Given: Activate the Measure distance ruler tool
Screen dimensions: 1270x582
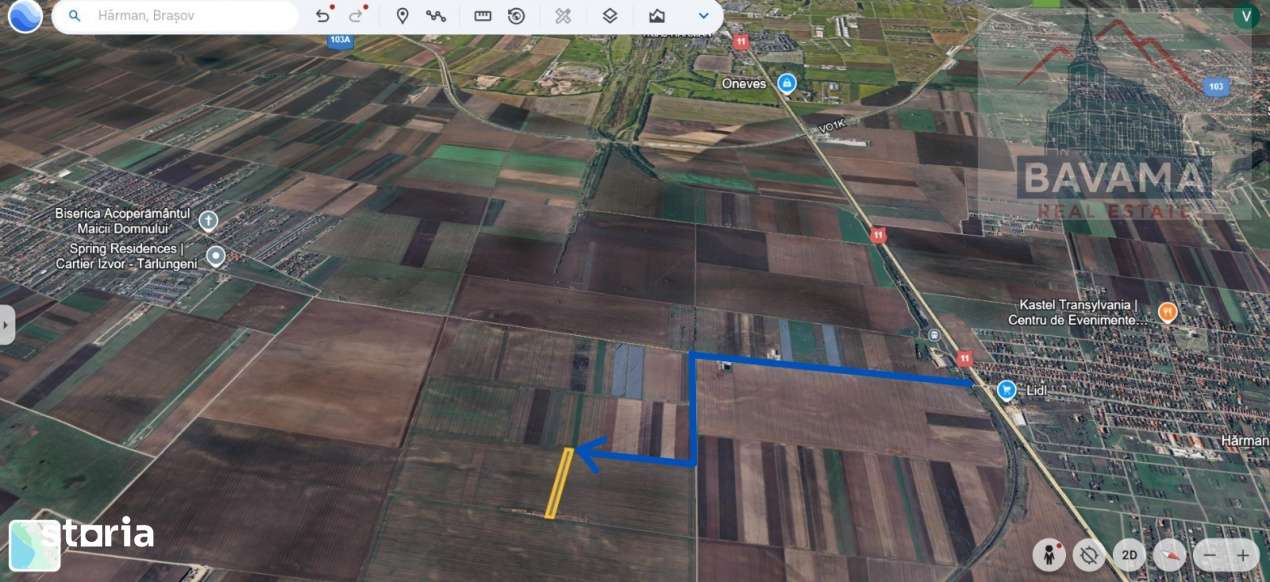Looking at the screenshot, I should click(x=483, y=16).
